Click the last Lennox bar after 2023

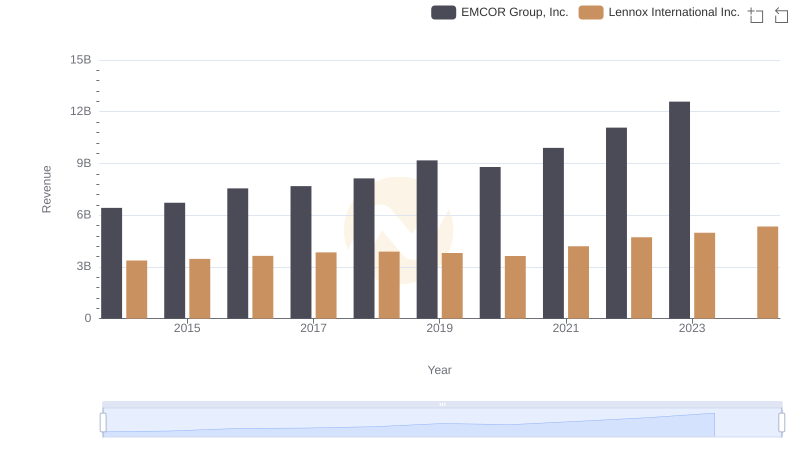767,273
